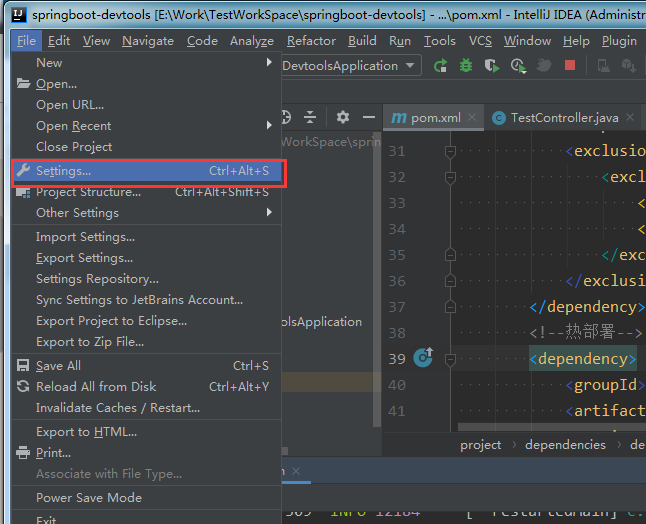Click the dependencies breadcrumb

tap(565, 445)
